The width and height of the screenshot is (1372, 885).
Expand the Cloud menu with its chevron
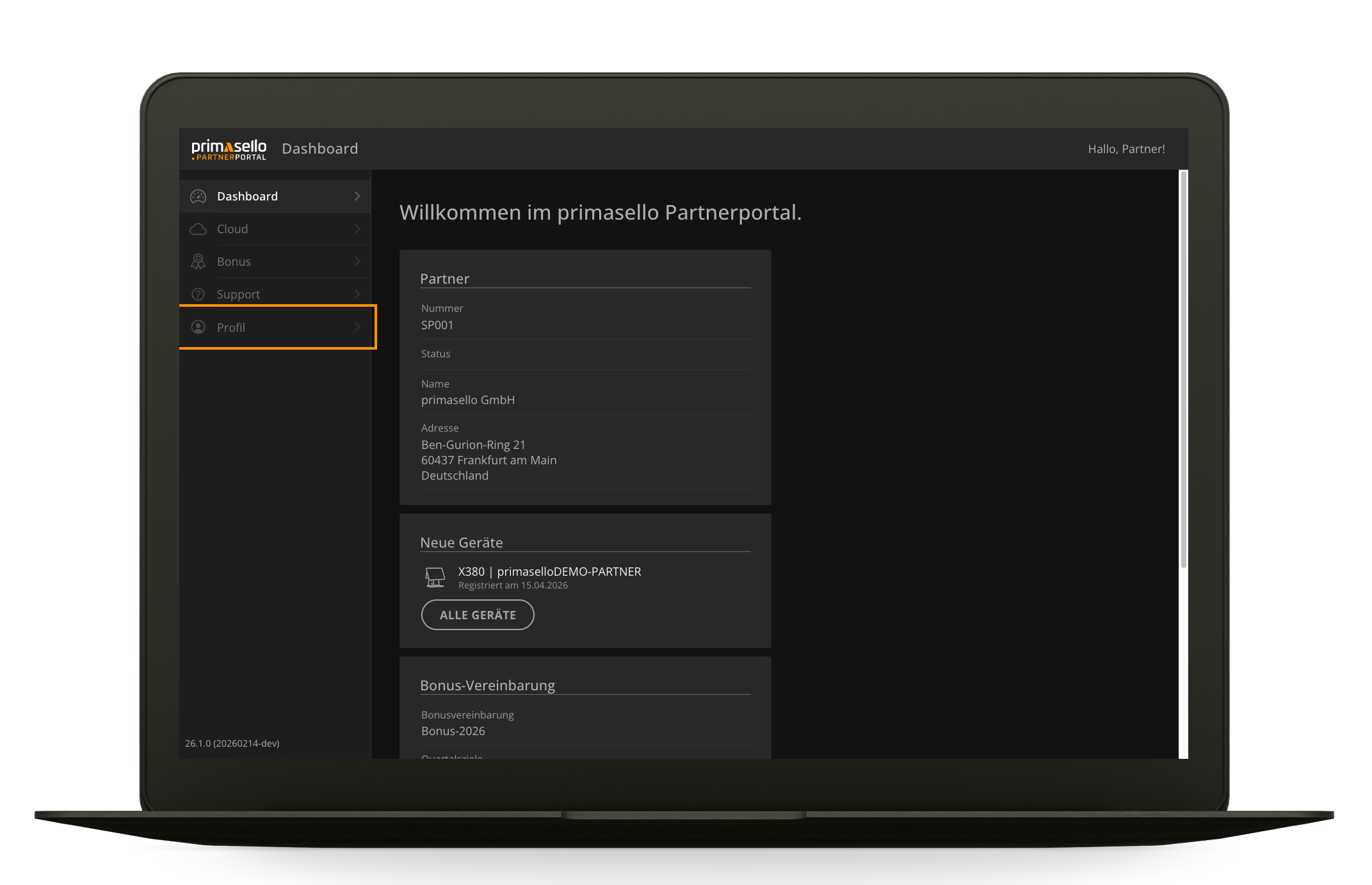point(357,229)
